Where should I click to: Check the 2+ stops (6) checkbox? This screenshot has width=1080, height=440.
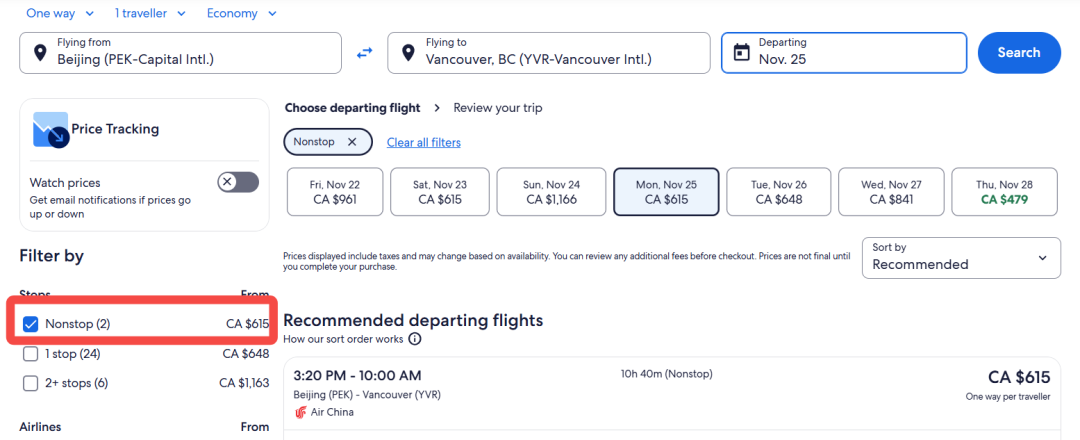click(30, 383)
